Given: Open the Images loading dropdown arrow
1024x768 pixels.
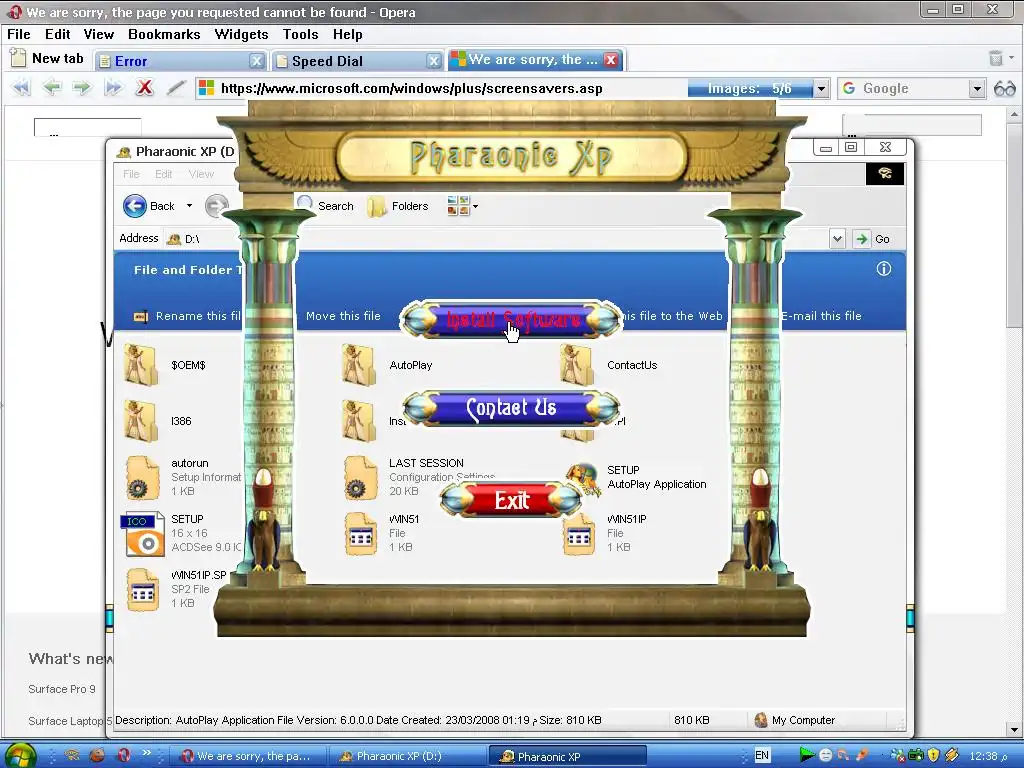Looking at the screenshot, I should click(x=822, y=88).
